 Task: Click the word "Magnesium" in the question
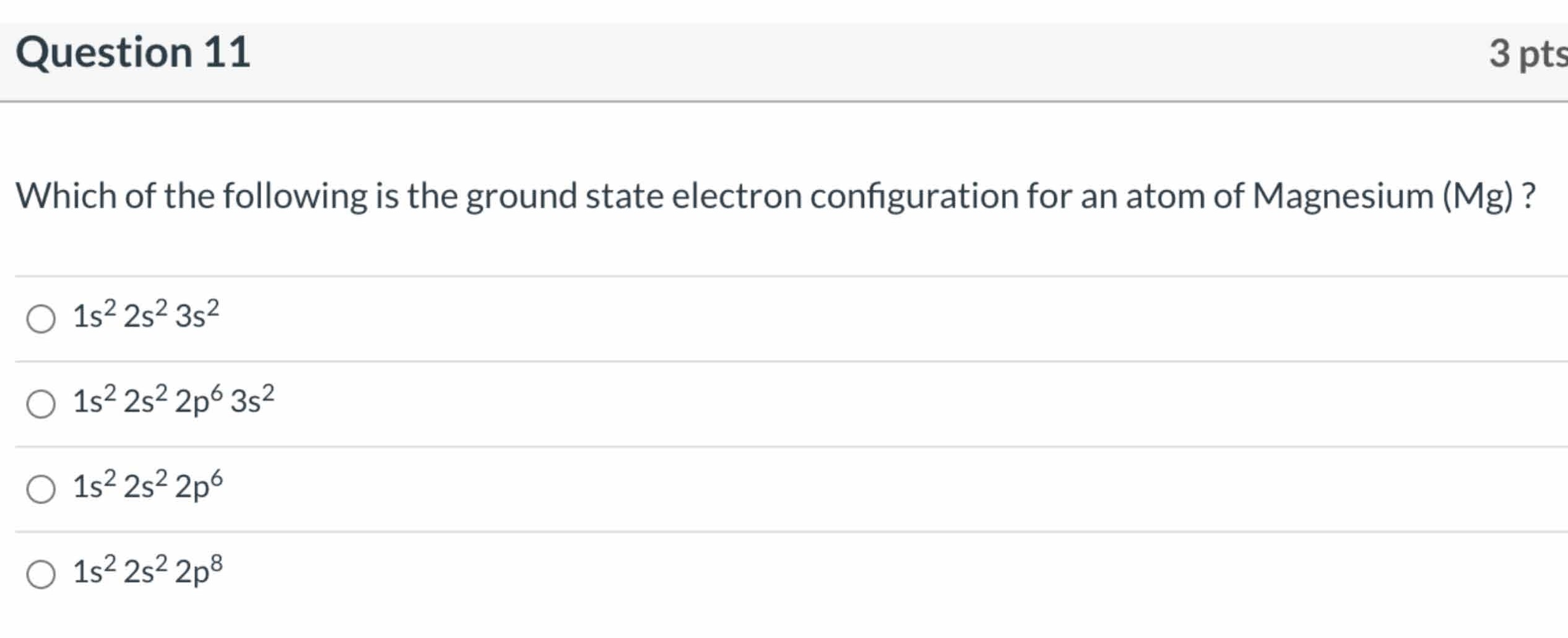click(1343, 196)
